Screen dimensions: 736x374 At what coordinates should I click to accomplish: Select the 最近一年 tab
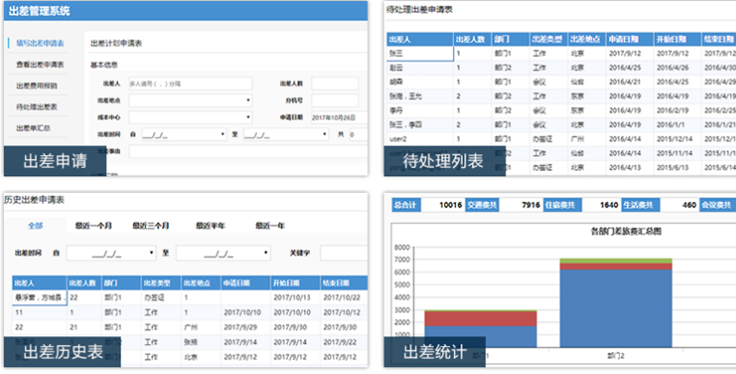pos(270,226)
